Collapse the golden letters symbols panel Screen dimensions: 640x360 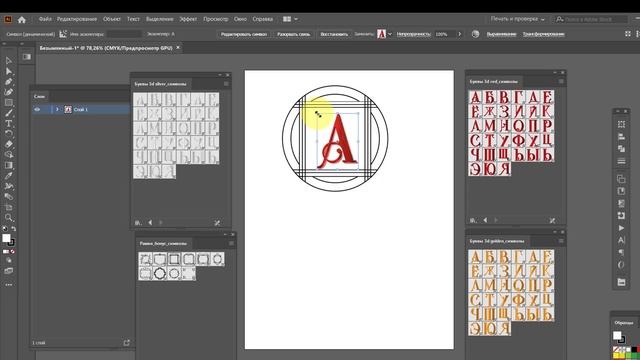coord(555,232)
